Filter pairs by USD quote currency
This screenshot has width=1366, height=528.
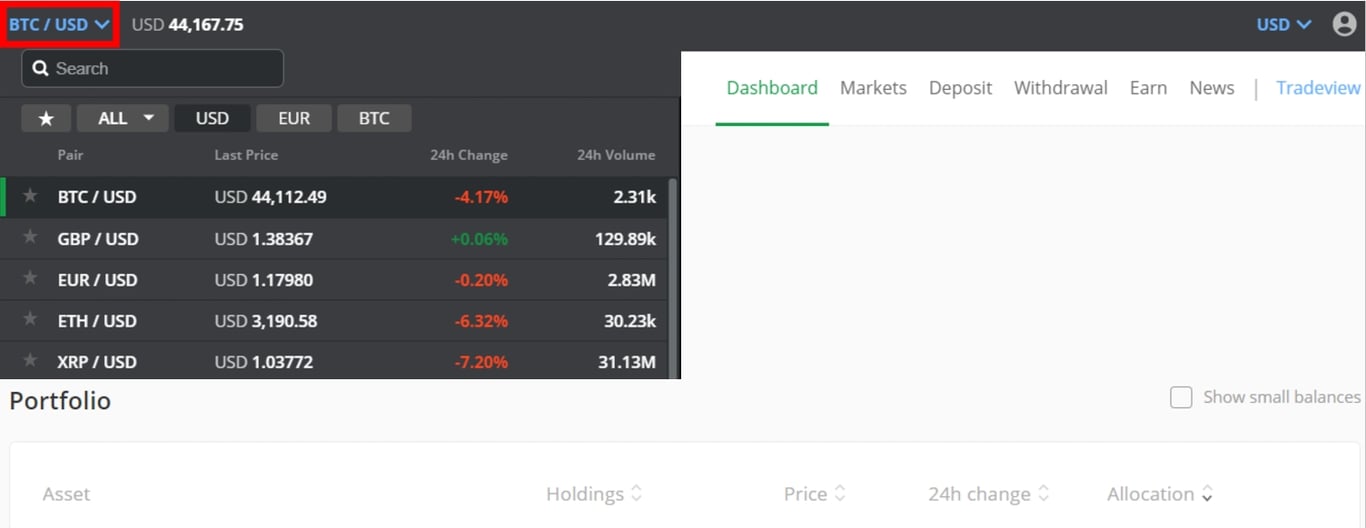pyautogui.click(x=212, y=118)
